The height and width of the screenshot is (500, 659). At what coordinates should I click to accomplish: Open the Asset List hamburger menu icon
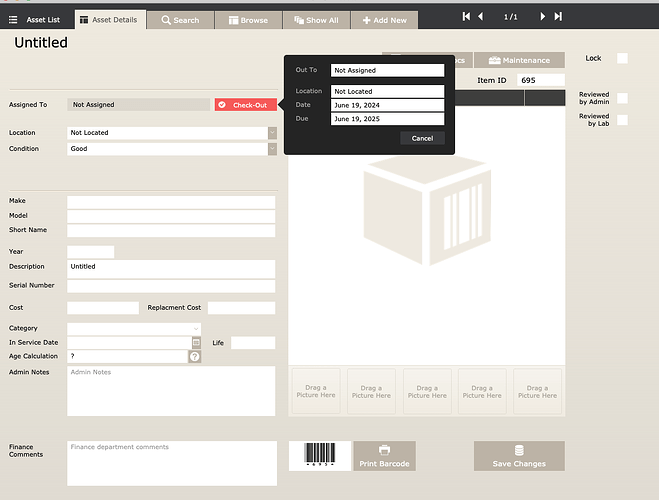point(12,20)
